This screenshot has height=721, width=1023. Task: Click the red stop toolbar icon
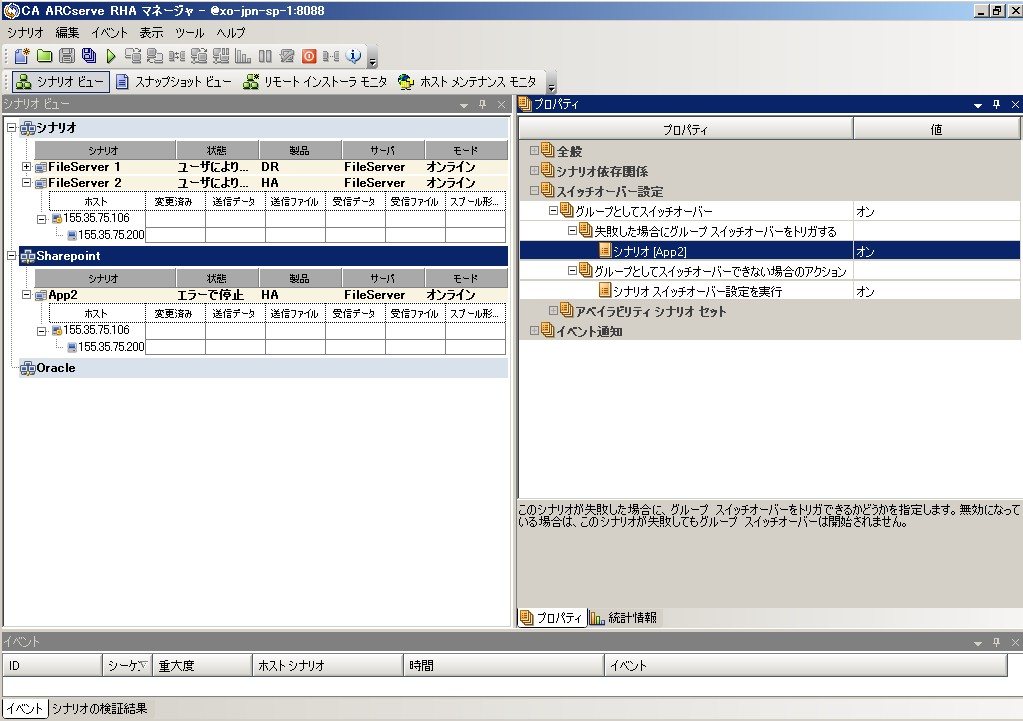click(x=309, y=56)
